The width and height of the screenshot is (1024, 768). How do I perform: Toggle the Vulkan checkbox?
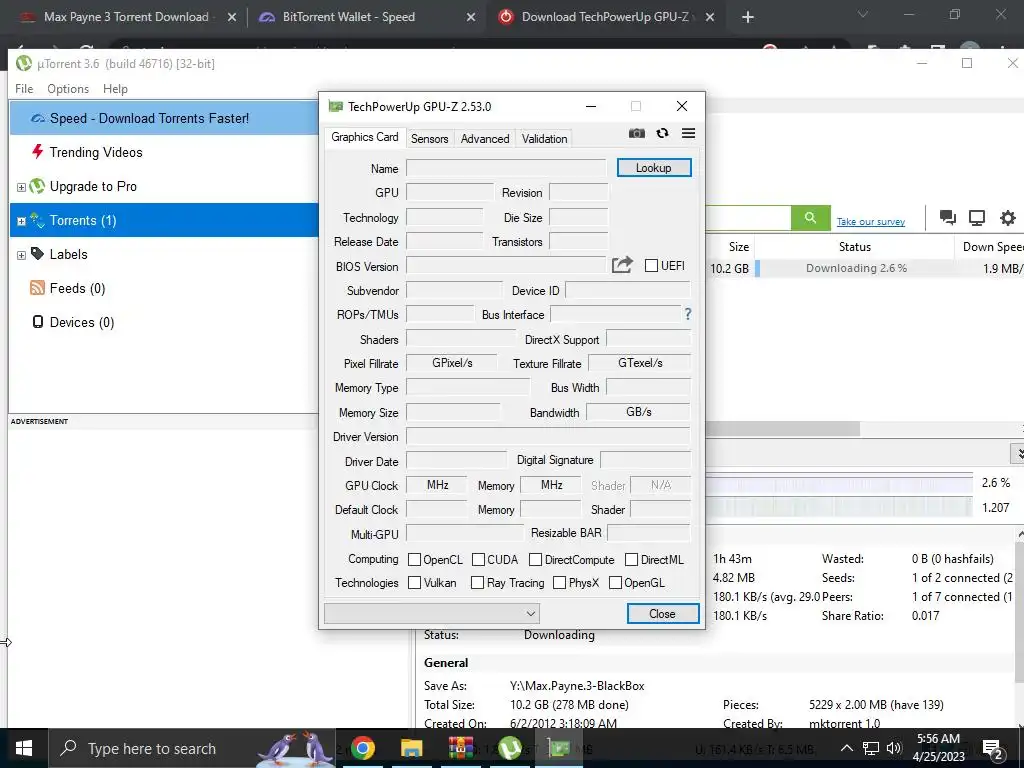click(414, 583)
